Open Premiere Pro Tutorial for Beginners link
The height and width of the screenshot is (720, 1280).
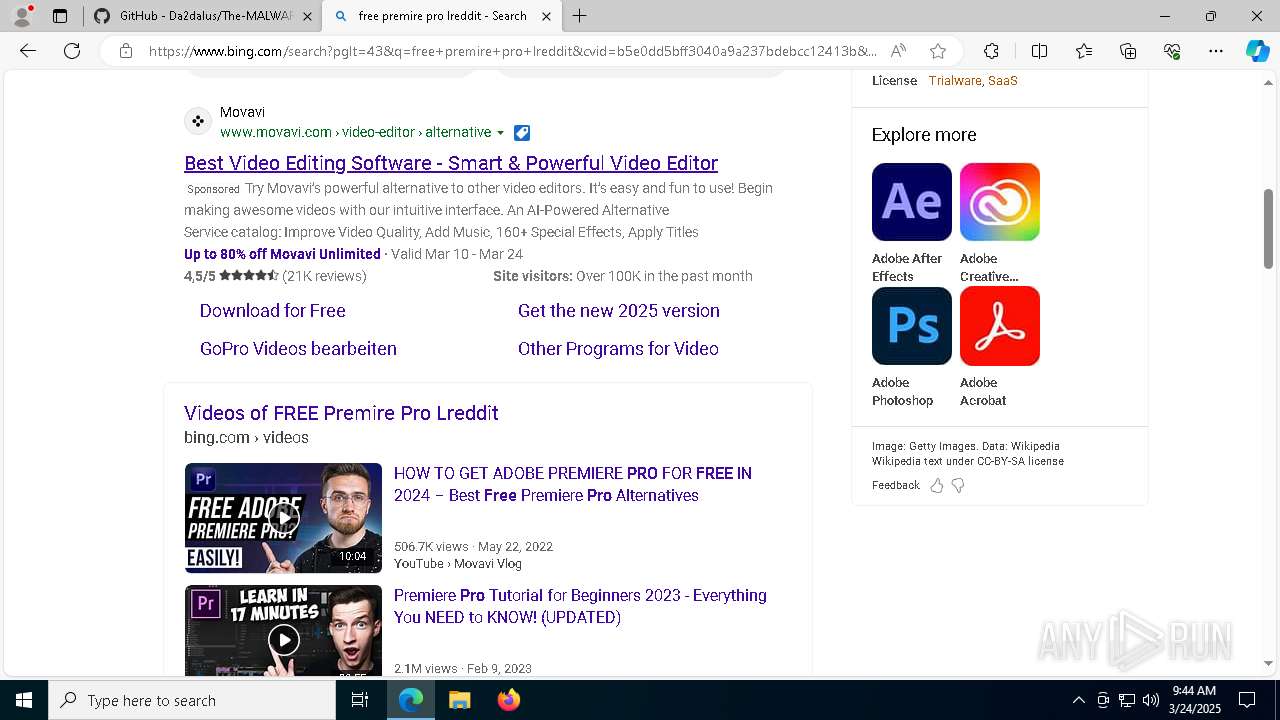pos(580,606)
